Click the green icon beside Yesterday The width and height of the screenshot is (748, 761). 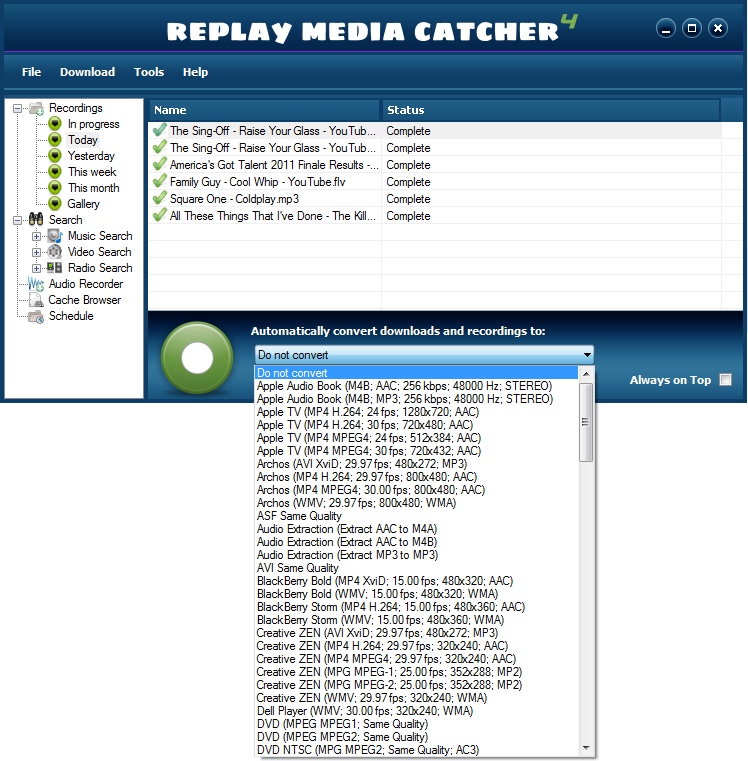[55, 156]
